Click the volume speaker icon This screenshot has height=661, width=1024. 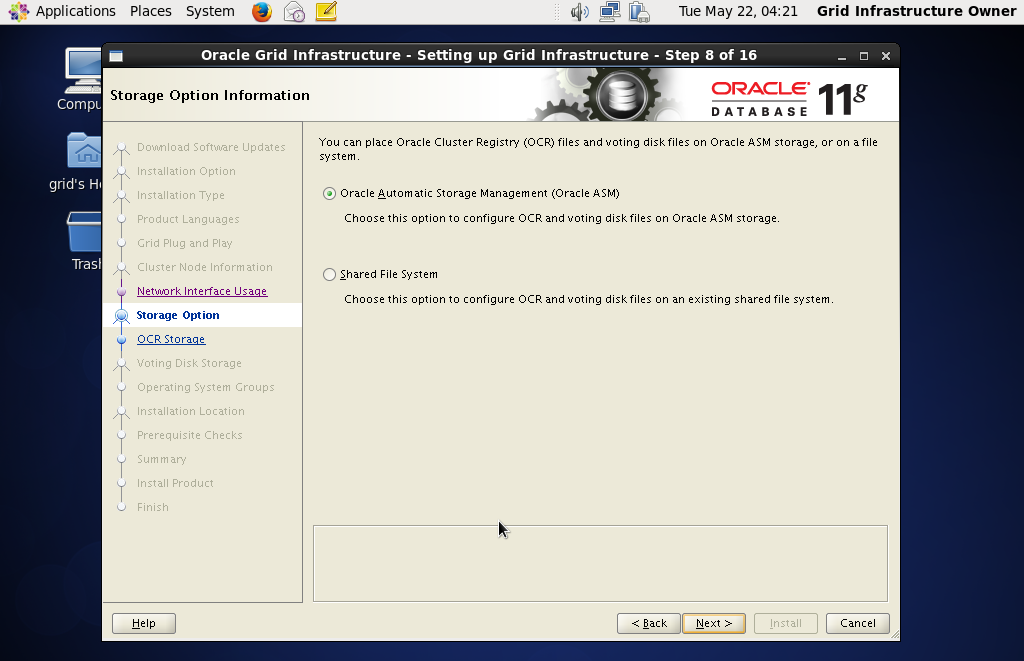click(579, 12)
